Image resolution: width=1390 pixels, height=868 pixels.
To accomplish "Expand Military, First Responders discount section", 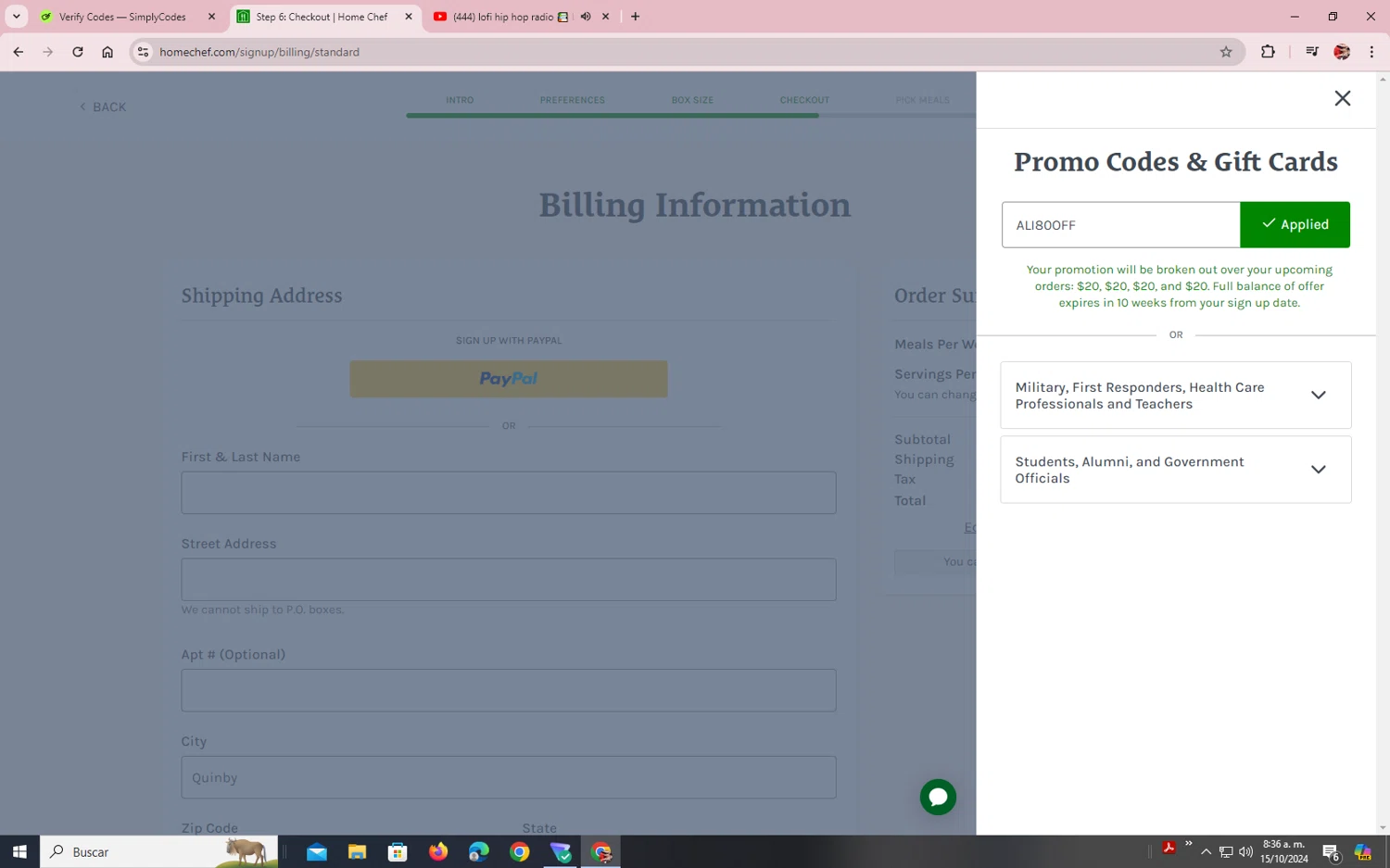I will pyautogui.click(x=1175, y=396).
